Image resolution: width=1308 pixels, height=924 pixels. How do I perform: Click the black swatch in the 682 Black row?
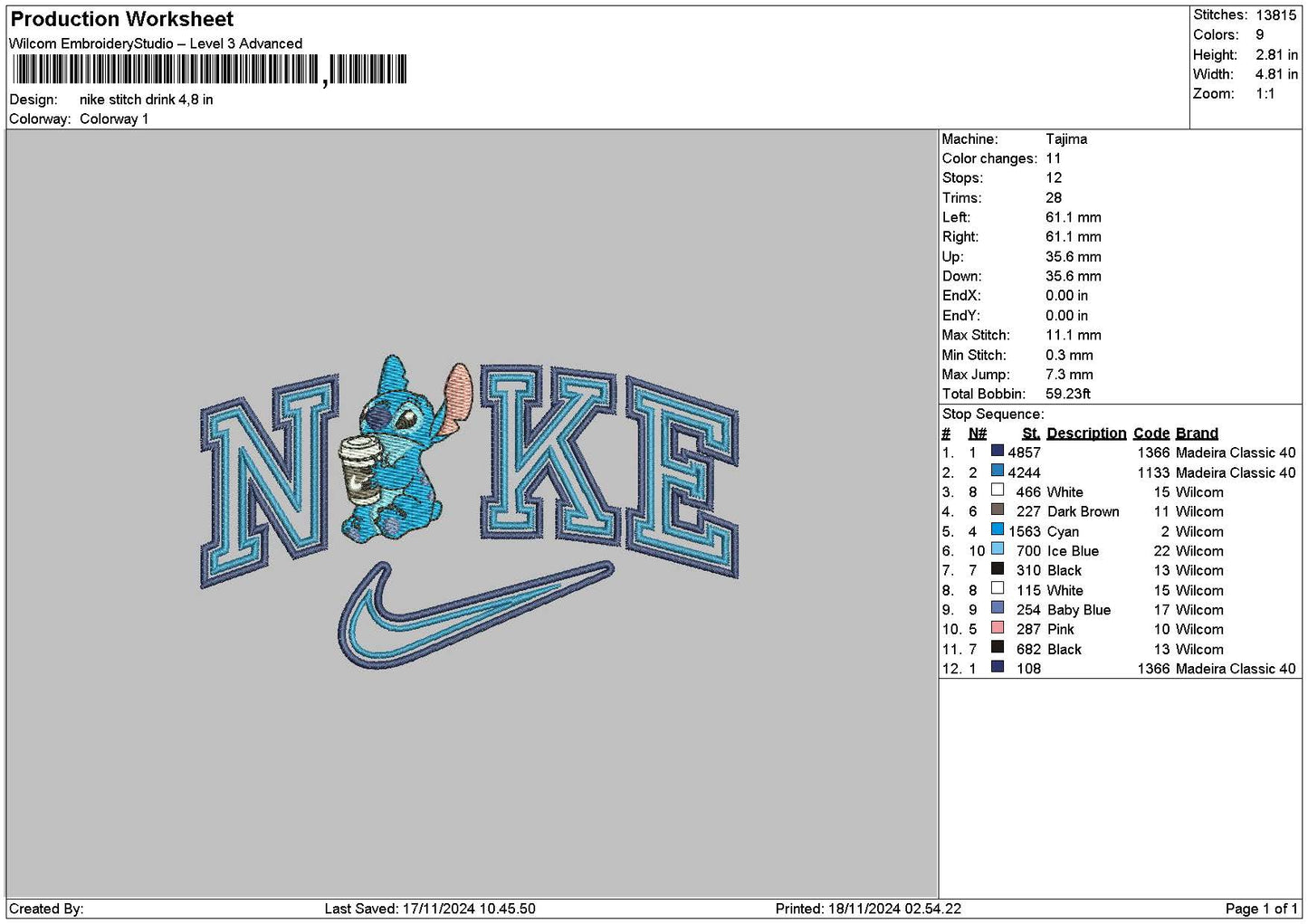point(997,647)
